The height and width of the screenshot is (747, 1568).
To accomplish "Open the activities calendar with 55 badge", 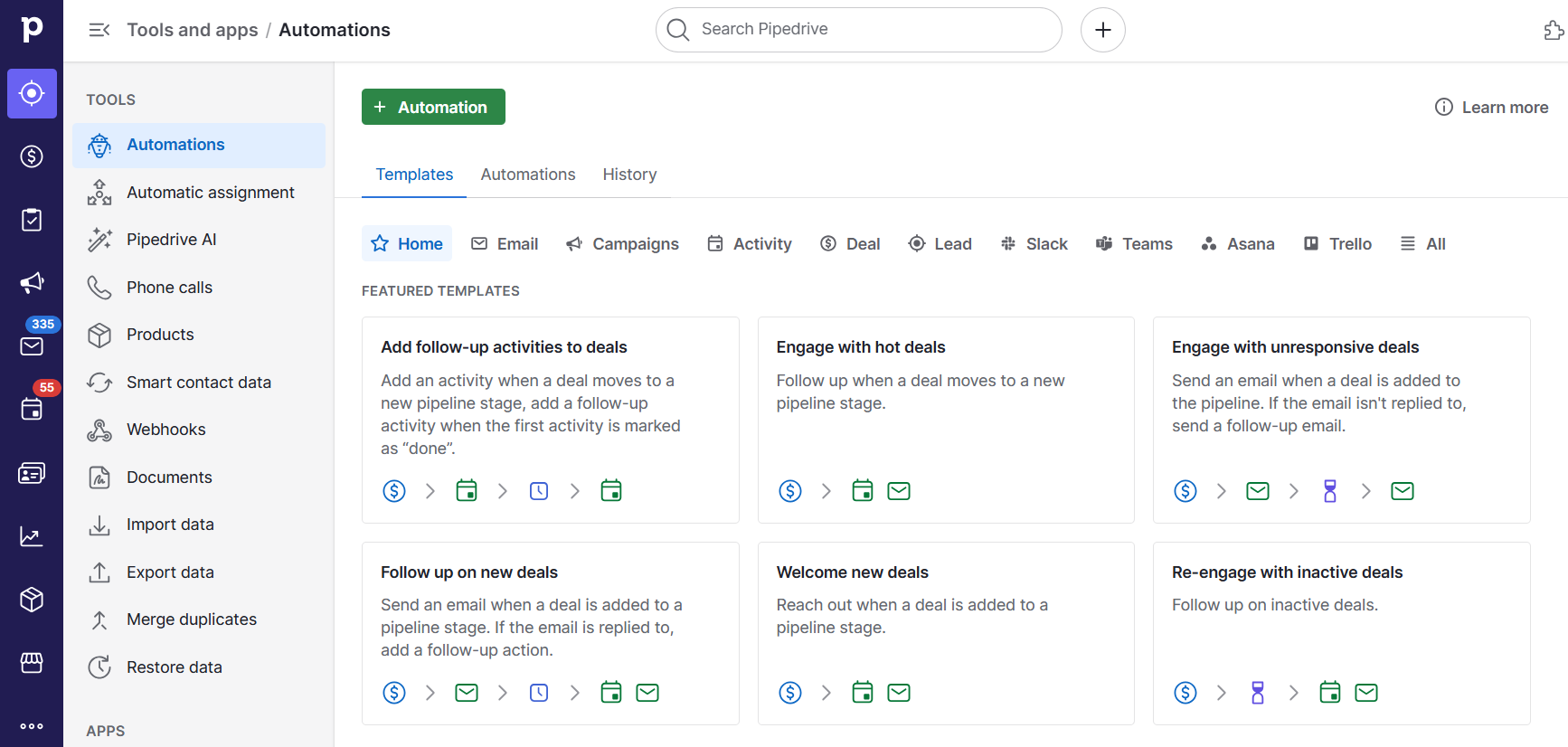I will pos(32,409).
